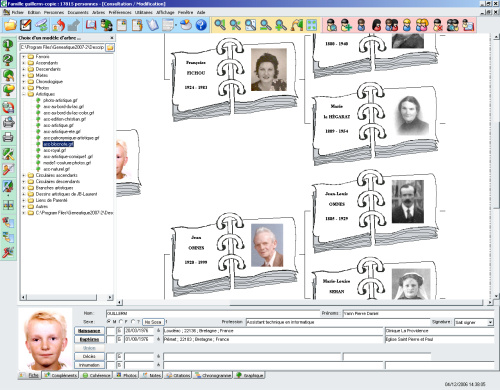Viewport: 500px width, 390px height.
Task: Click the printer icon in the left sidebar
Action: 8,137
